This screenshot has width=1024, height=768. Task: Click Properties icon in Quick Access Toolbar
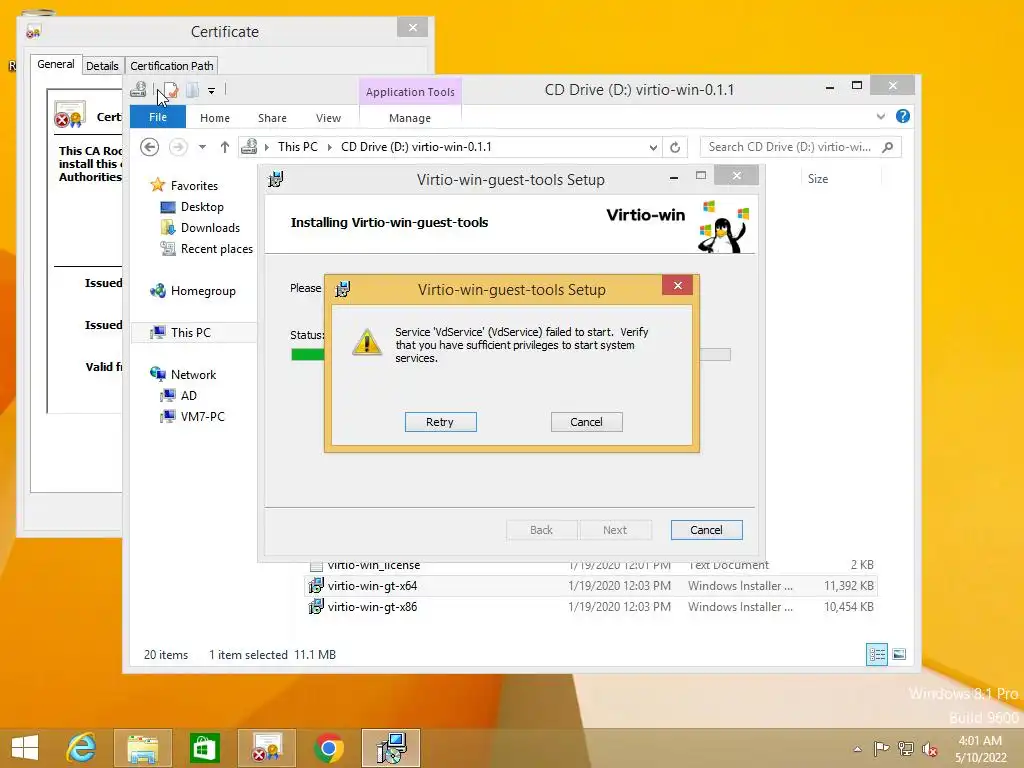170,90
